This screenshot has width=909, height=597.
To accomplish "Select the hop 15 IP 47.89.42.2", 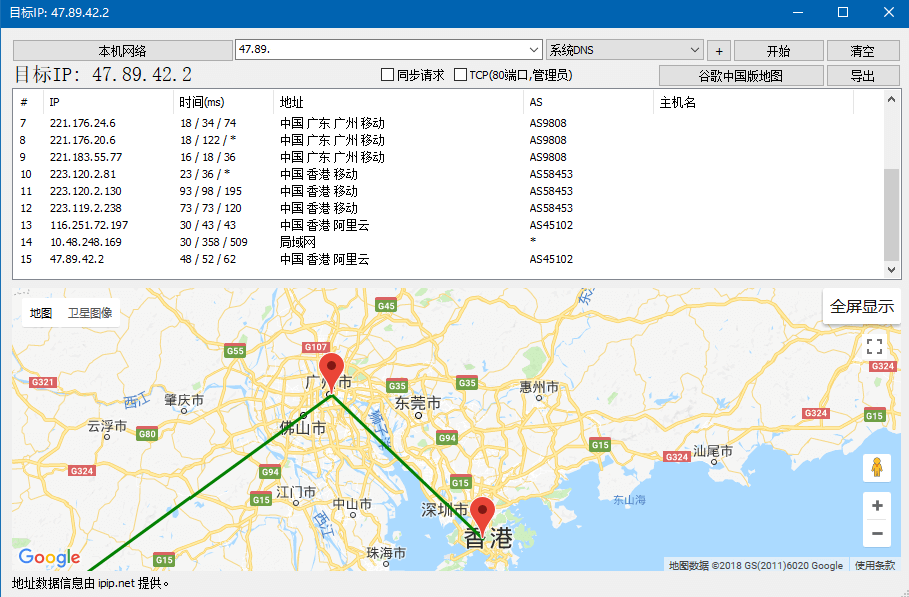I will point(77,259).
